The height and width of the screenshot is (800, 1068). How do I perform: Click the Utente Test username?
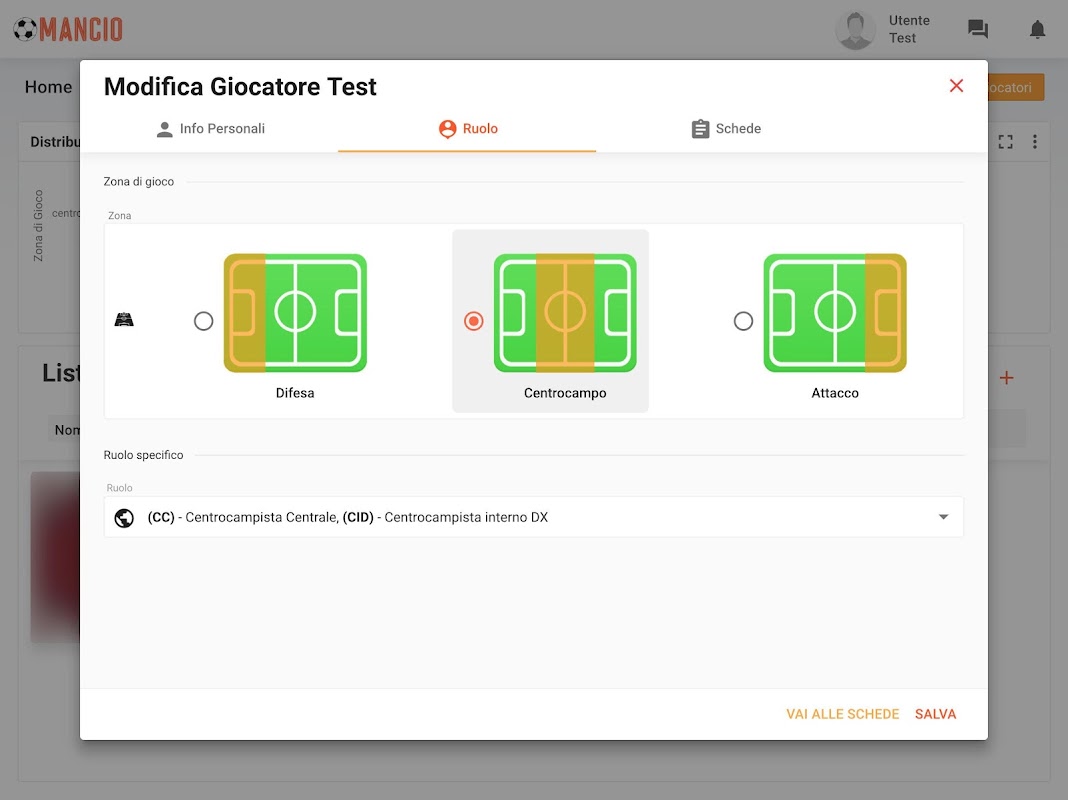[909, 29]
